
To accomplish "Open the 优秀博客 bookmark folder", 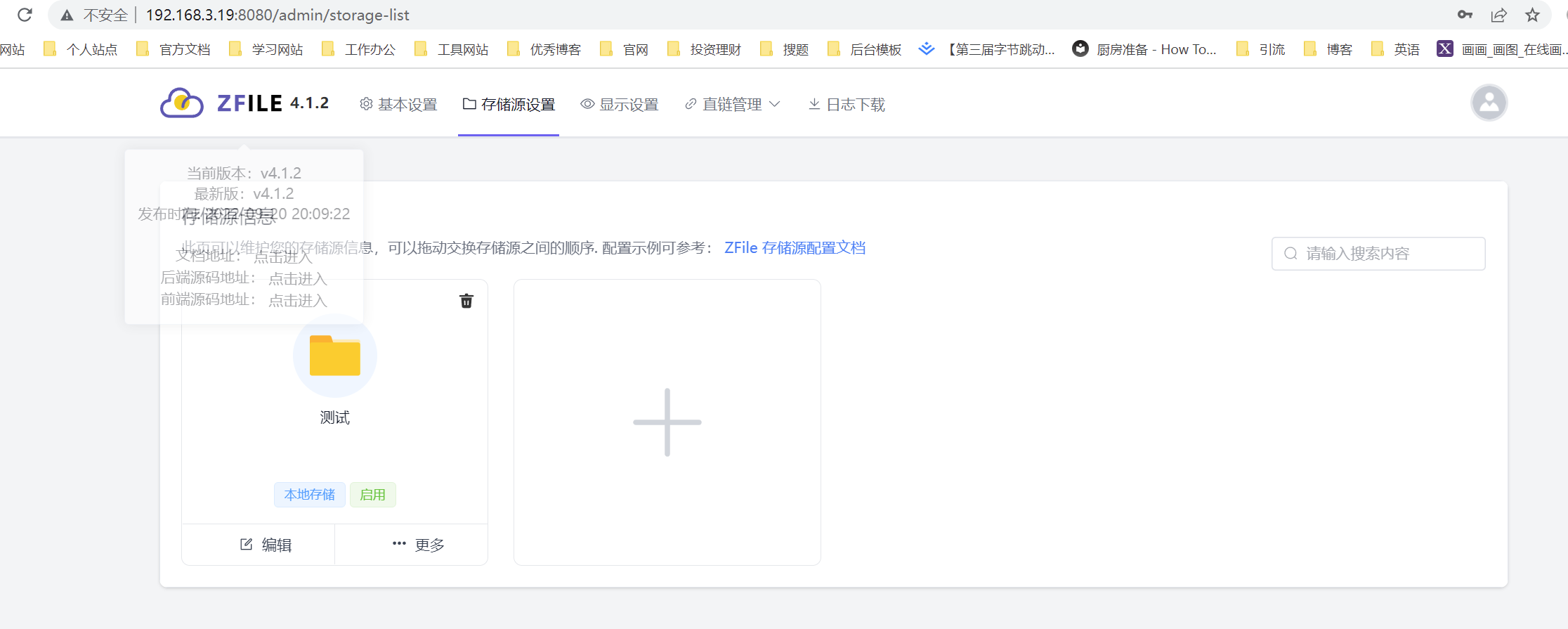I will (544, 49).
